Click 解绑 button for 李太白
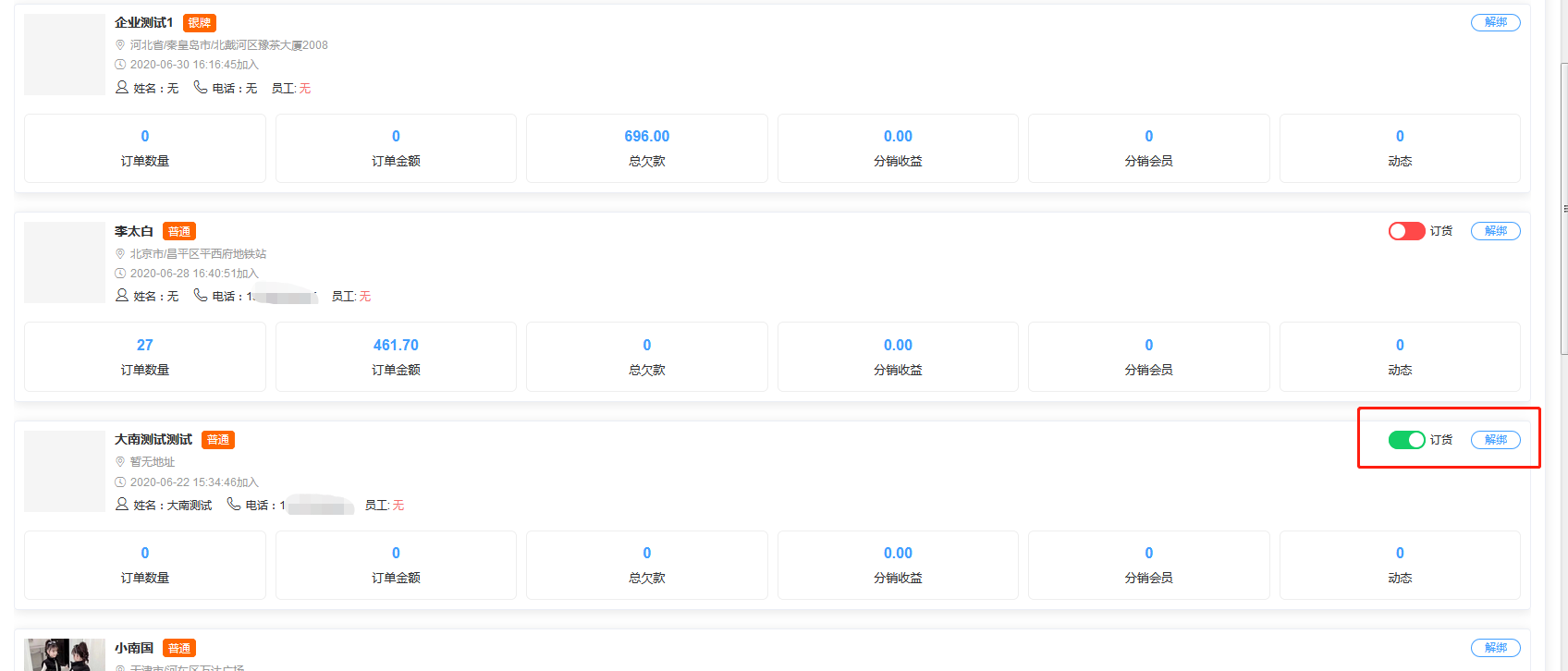The height and width of the screenshot is (671, 1568). pos(1496,231)
